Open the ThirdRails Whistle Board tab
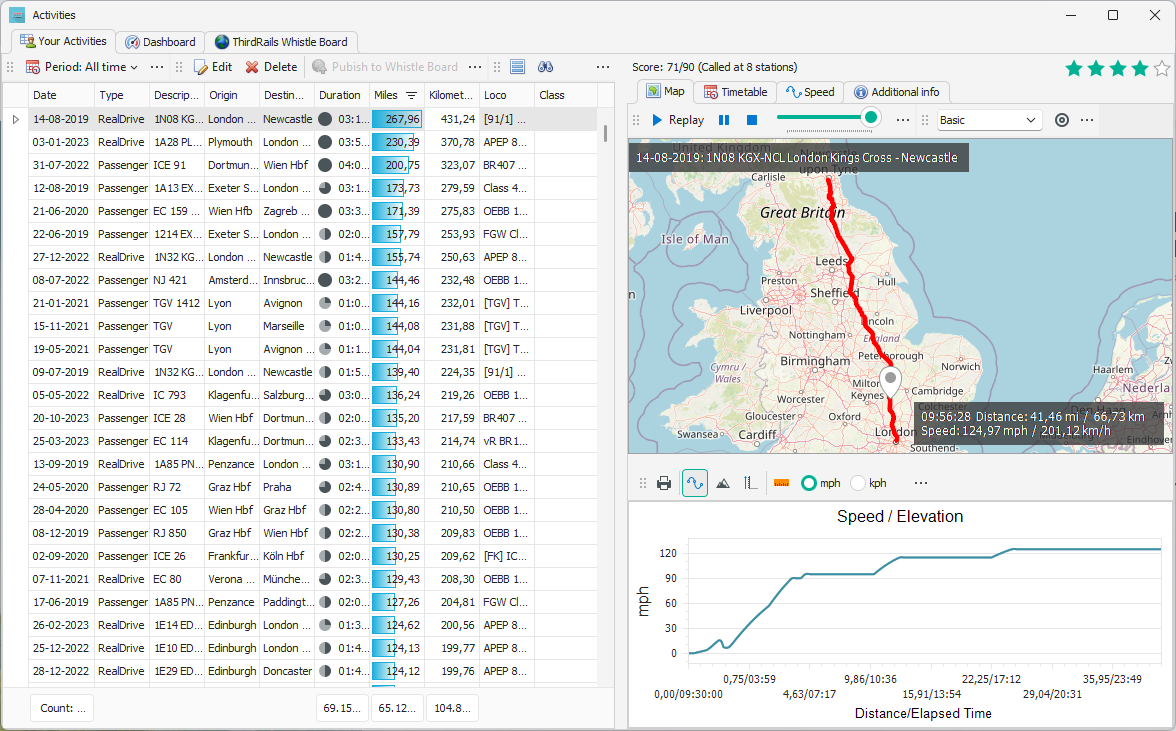This screenshot has width=1176, height=731. click(x=280, y=42)
